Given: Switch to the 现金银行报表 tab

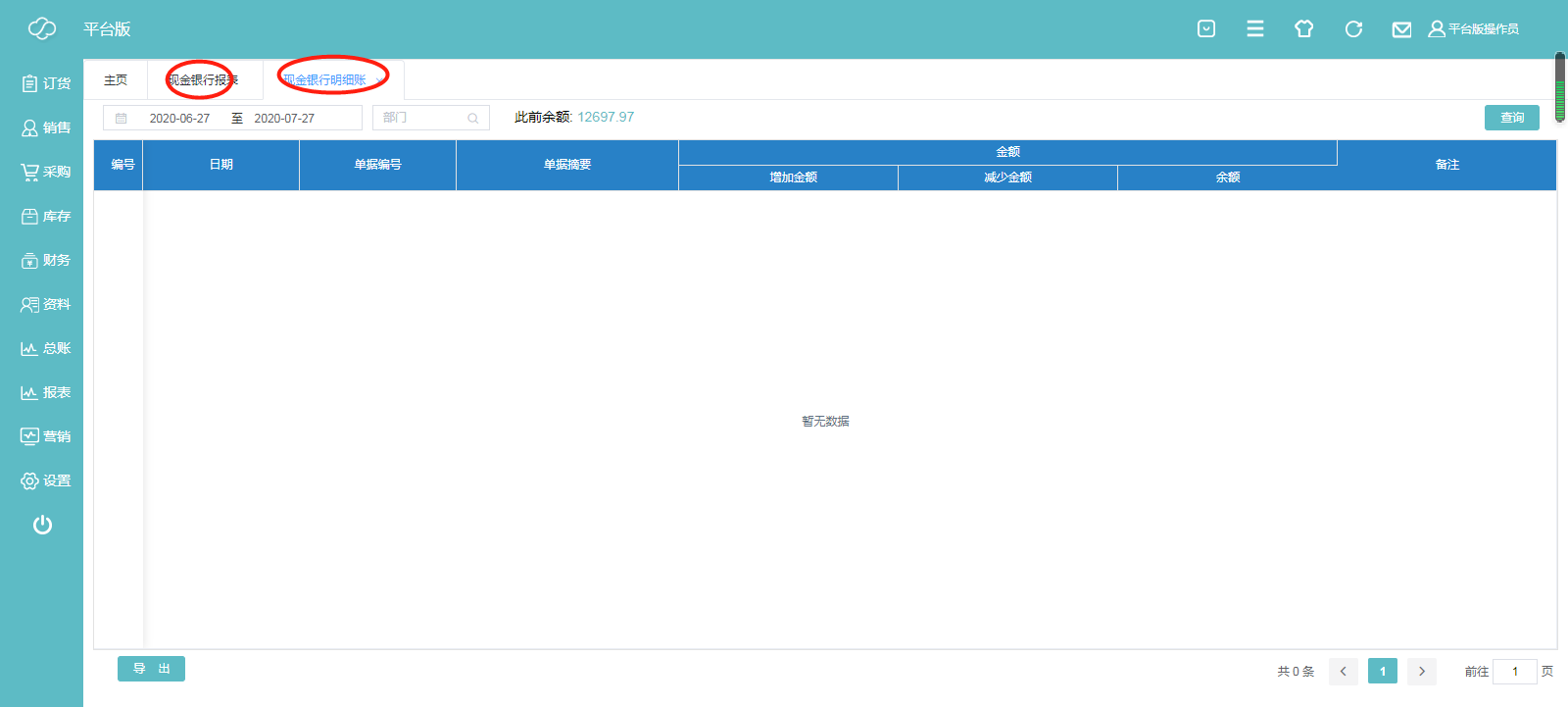Looking at the screenshot, I should click(x=203, y=79).
